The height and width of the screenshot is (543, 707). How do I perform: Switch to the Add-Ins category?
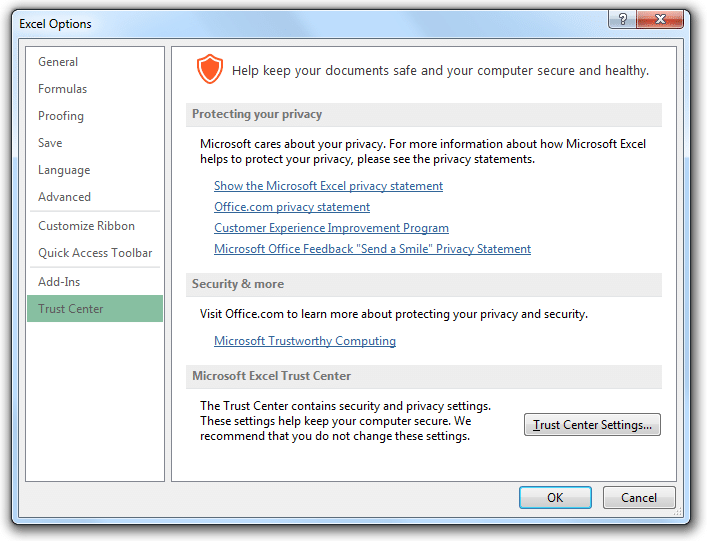(x=59, y=282)
